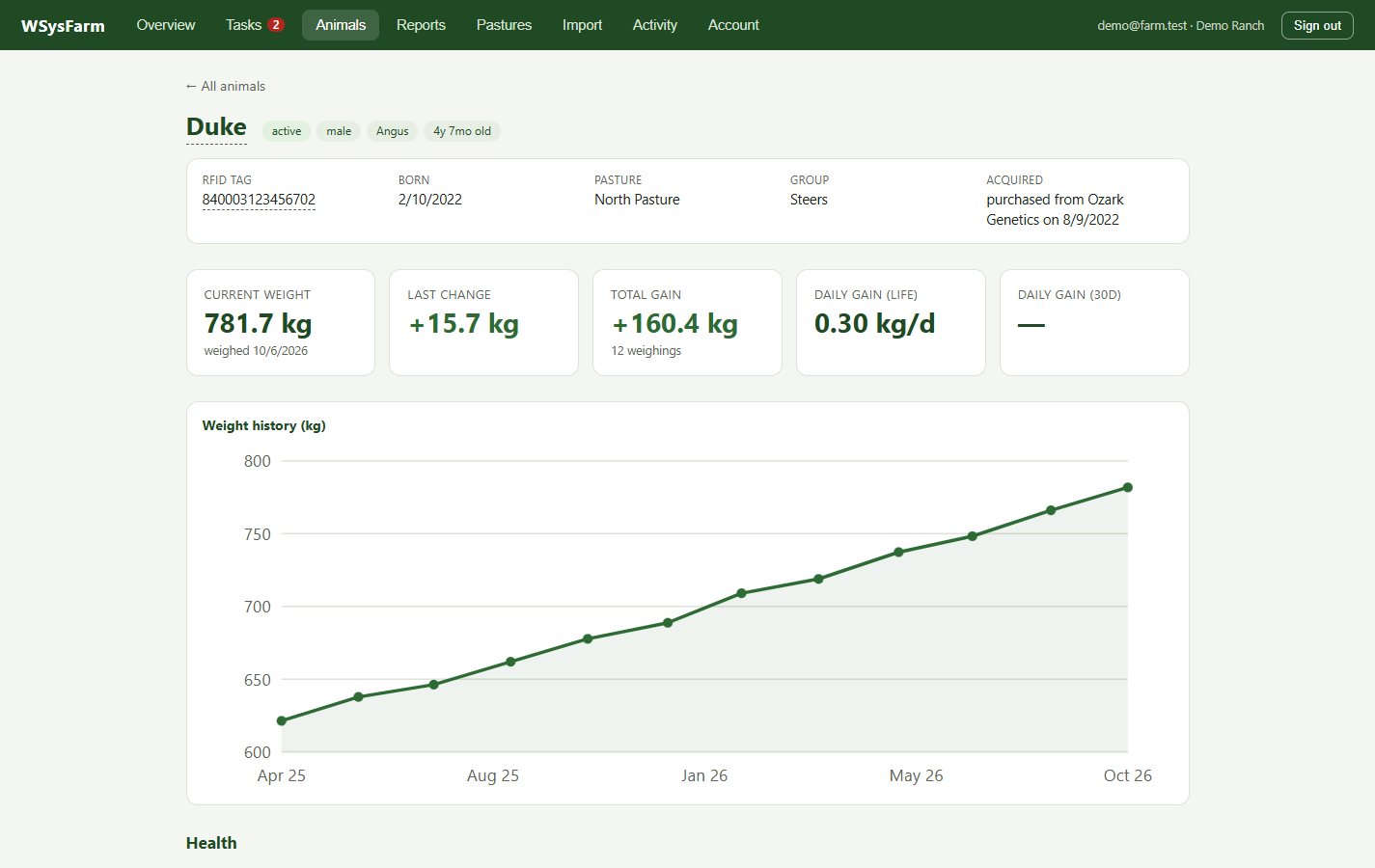Click the born date 2/10/2022

point(430,200)
